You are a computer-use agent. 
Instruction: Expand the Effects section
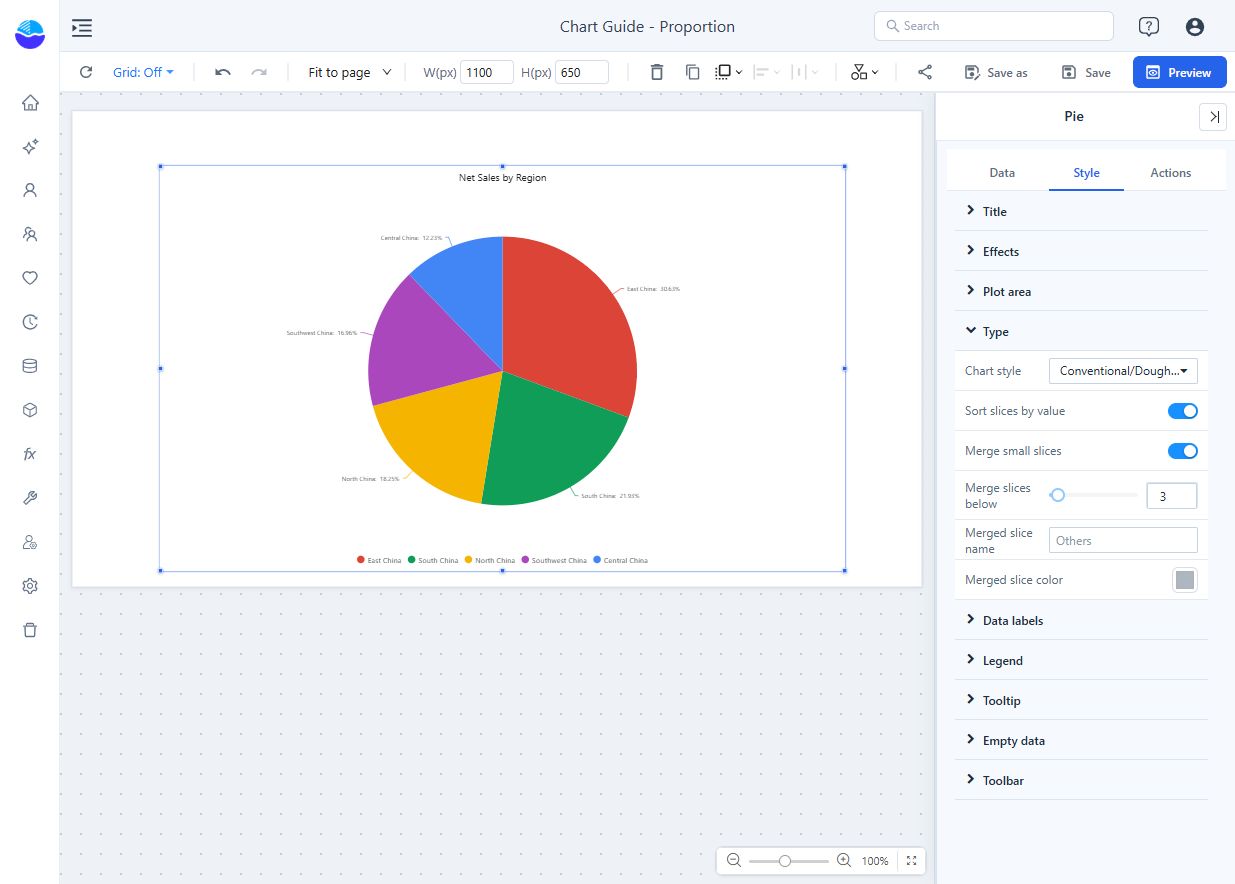(x=1081, y=251)
